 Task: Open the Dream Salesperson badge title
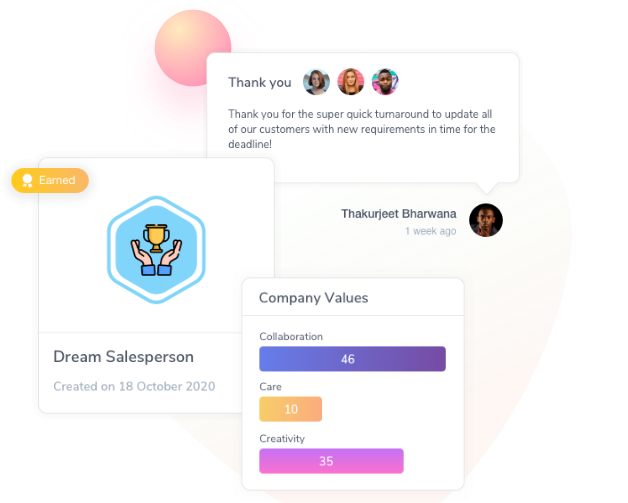[x=123, y=357]
